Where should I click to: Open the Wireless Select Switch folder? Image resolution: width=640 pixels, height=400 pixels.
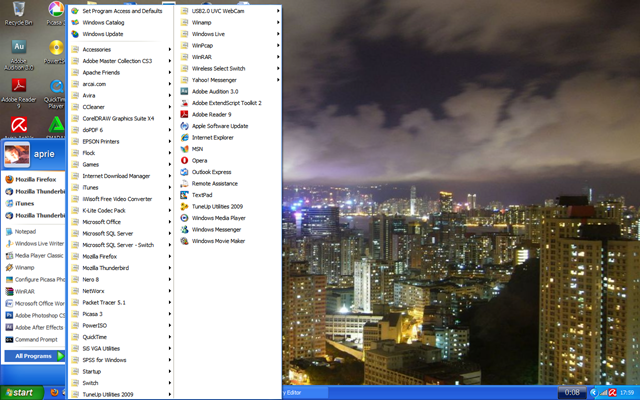click(228, 69)
